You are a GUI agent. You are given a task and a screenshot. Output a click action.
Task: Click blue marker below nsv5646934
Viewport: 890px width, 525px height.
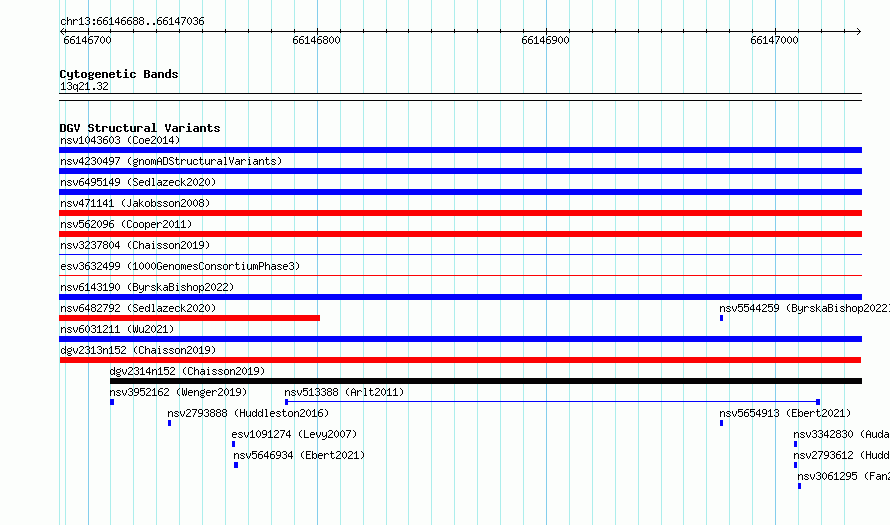pos(236,465)
